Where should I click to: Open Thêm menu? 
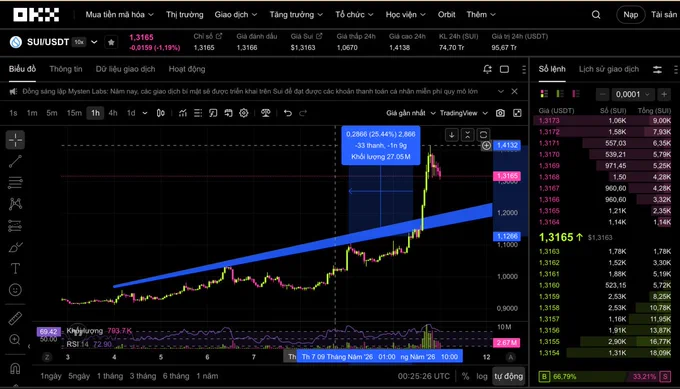481,15
